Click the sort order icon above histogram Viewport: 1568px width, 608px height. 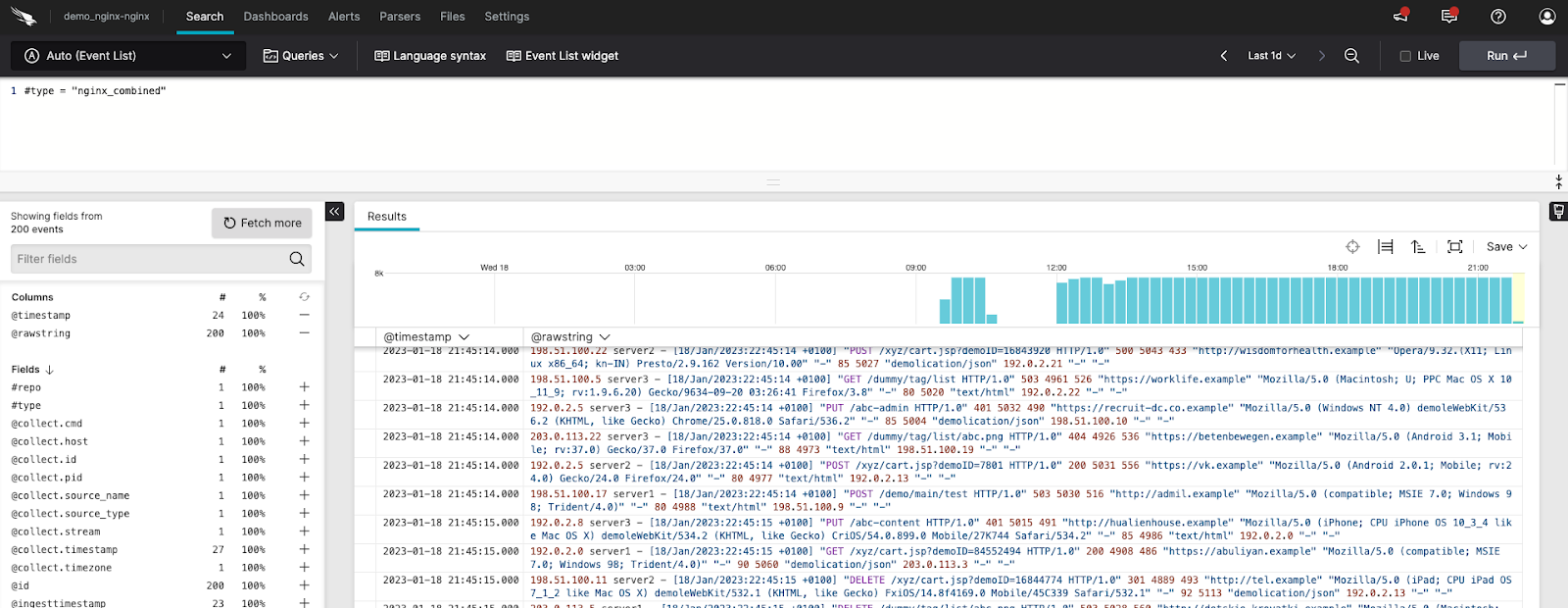point(1418,247)
